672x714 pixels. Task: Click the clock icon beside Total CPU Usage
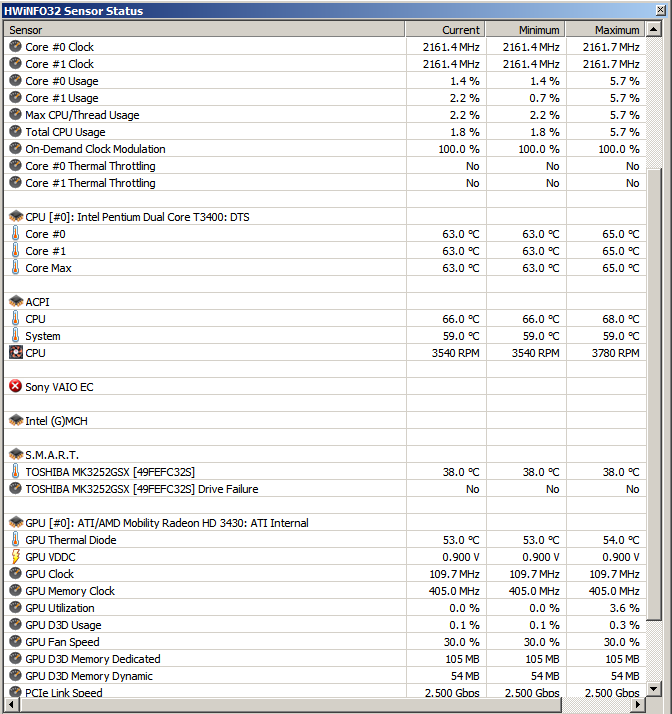[15, 132]
